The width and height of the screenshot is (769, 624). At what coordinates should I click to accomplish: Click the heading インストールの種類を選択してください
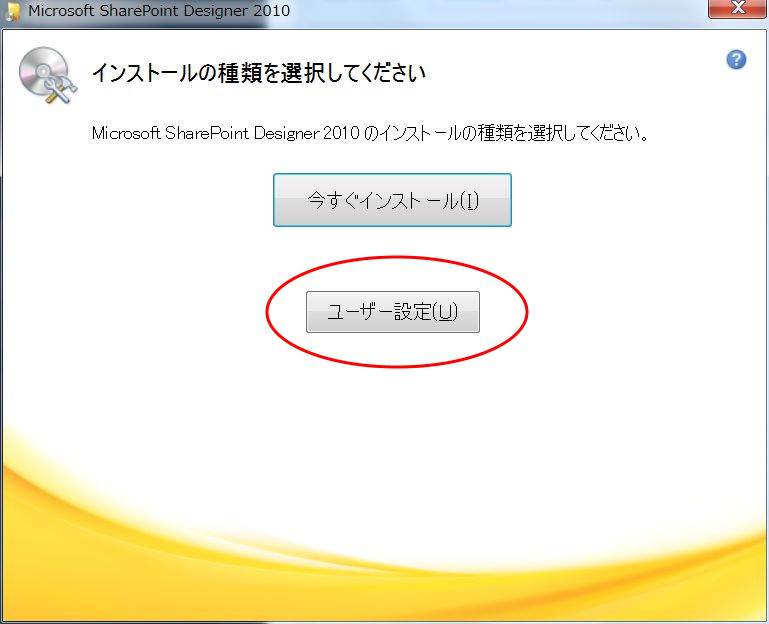coord(258,73)
